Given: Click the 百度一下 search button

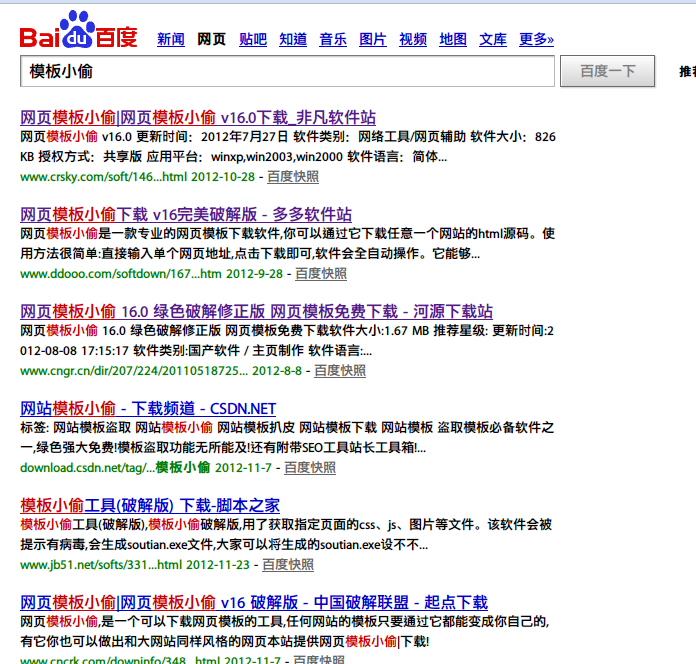Looking at the screenshot, I should pos(607,71).
